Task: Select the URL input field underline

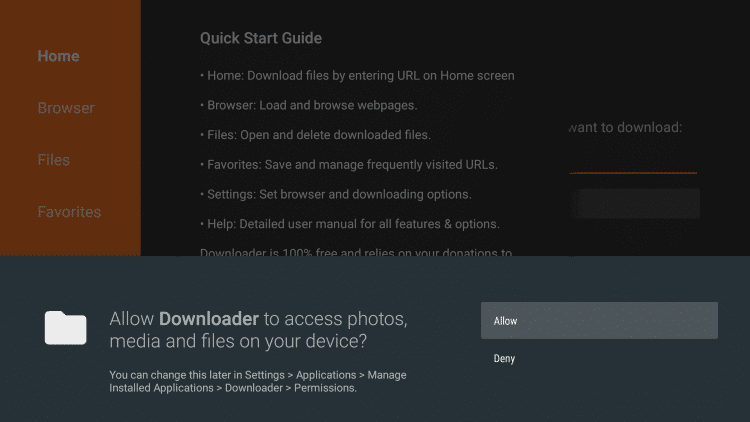Action: click(633, 172)
